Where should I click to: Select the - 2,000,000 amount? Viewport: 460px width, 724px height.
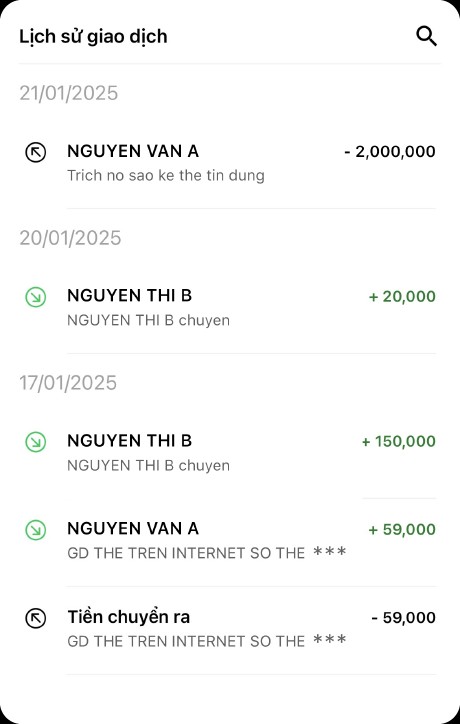pos(390,151)
